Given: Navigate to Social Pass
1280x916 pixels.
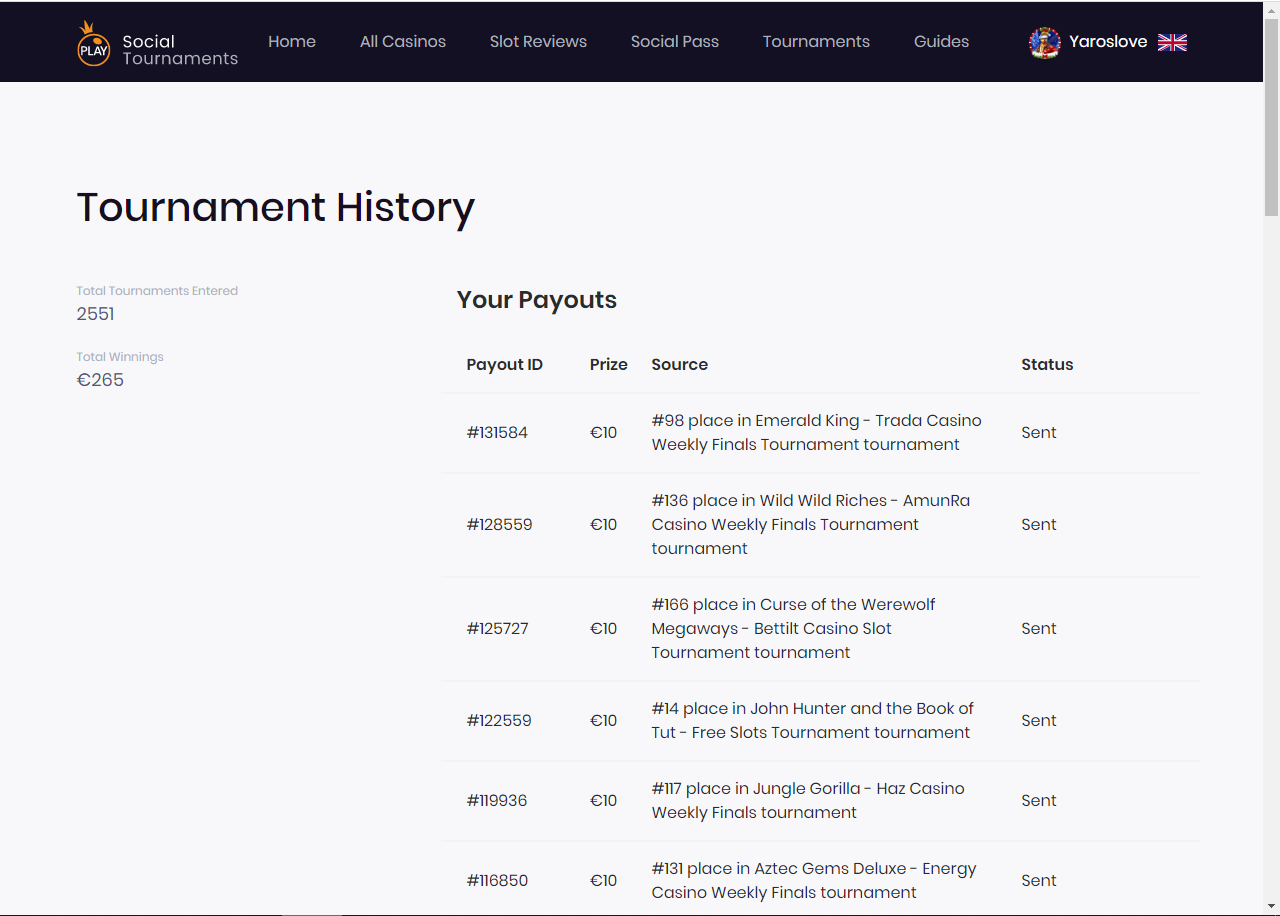Looking at the screenshot, I should tap(675, 42).
